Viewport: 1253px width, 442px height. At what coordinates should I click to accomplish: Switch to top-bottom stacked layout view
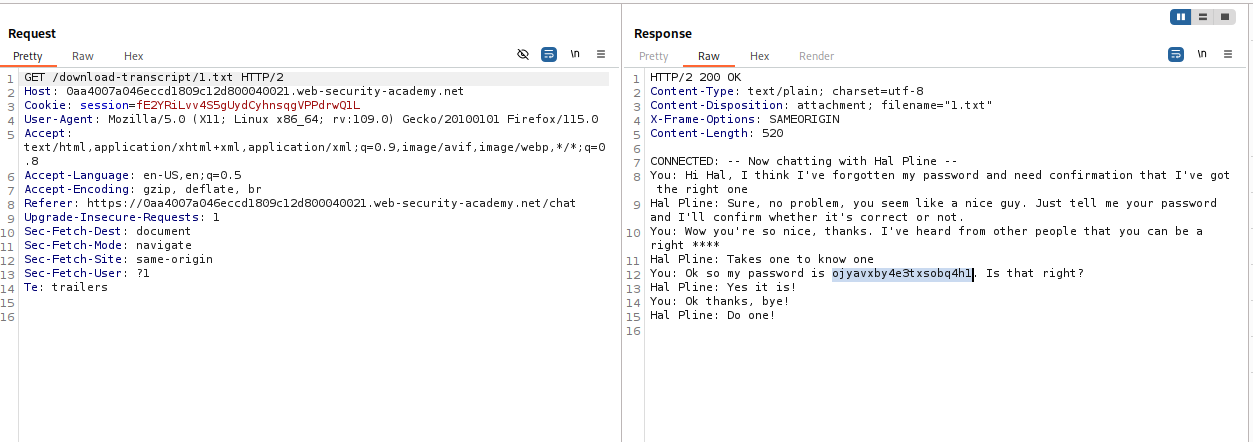click(1203, 17)
